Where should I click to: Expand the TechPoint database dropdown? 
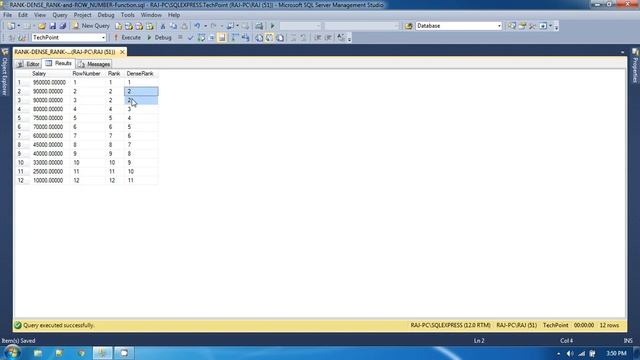tap(103, 38)
